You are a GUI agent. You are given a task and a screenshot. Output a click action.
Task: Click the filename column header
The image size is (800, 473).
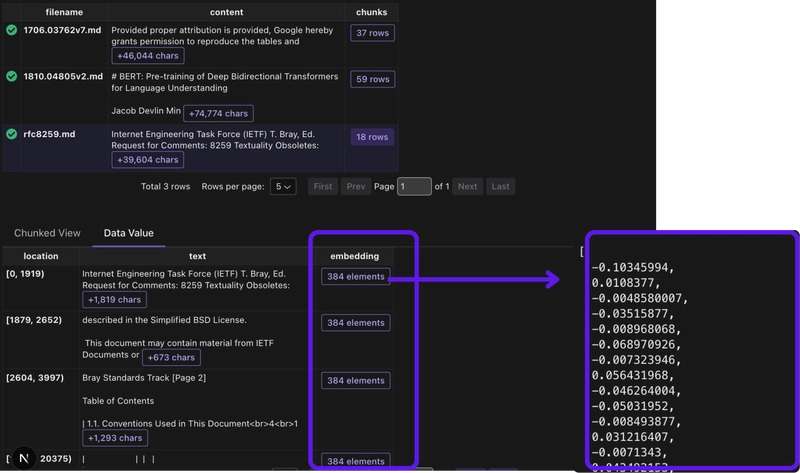(x=64, y=12)
